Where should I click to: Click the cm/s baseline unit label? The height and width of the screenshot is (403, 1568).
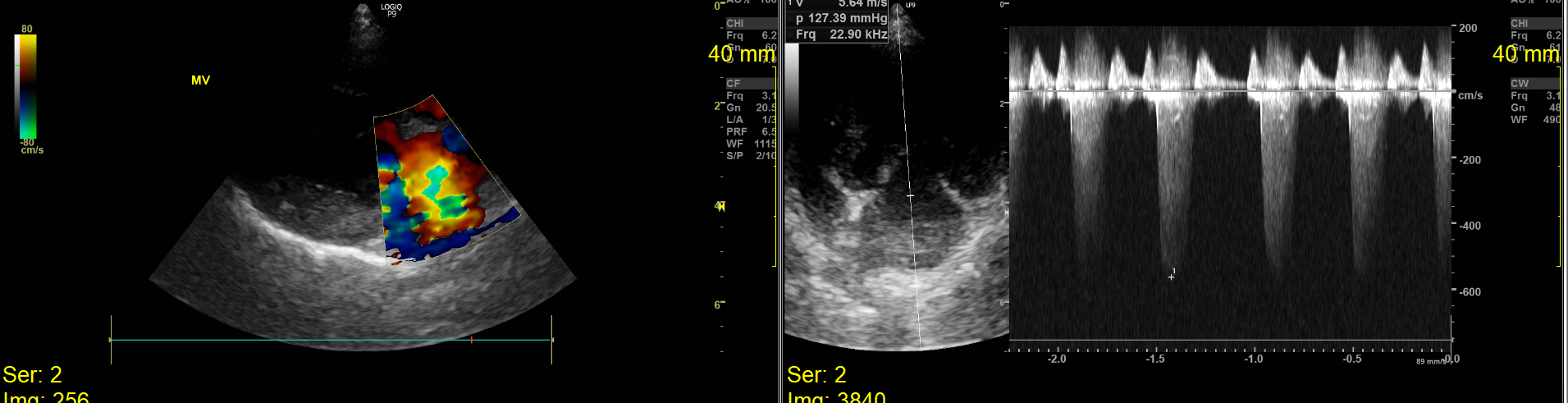[1470, 96]
